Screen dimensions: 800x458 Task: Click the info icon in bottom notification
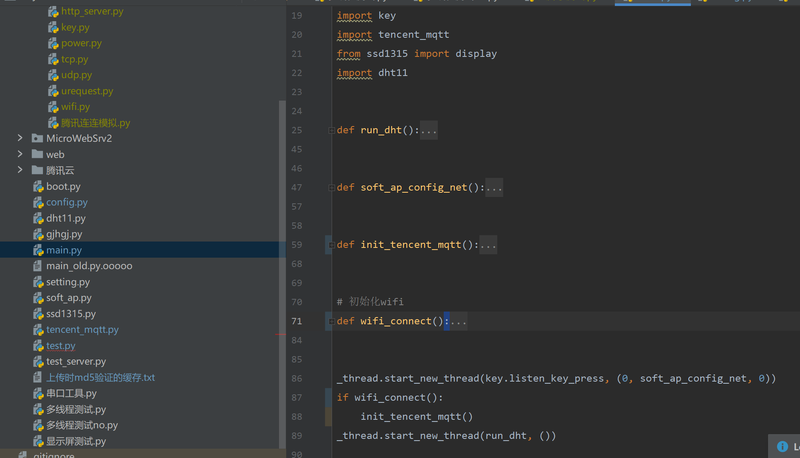(782, 447)
